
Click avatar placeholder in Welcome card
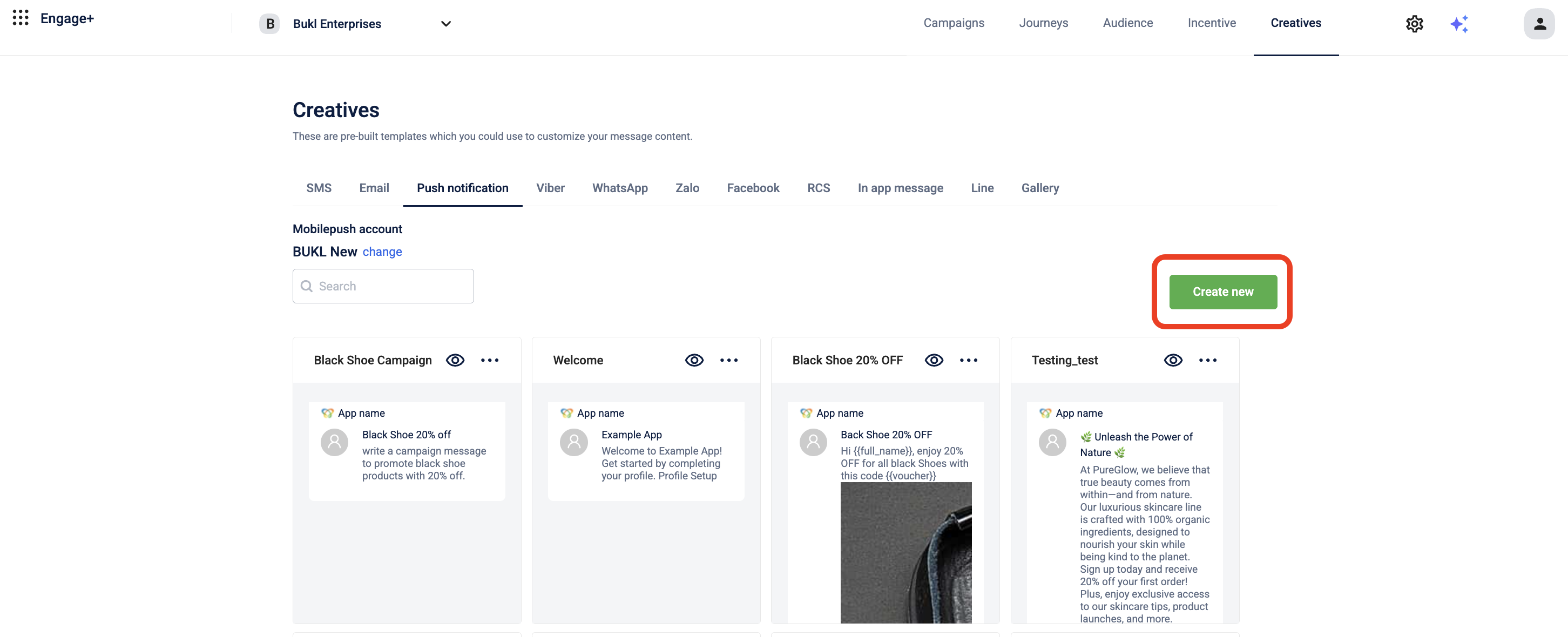pos(573,442)
